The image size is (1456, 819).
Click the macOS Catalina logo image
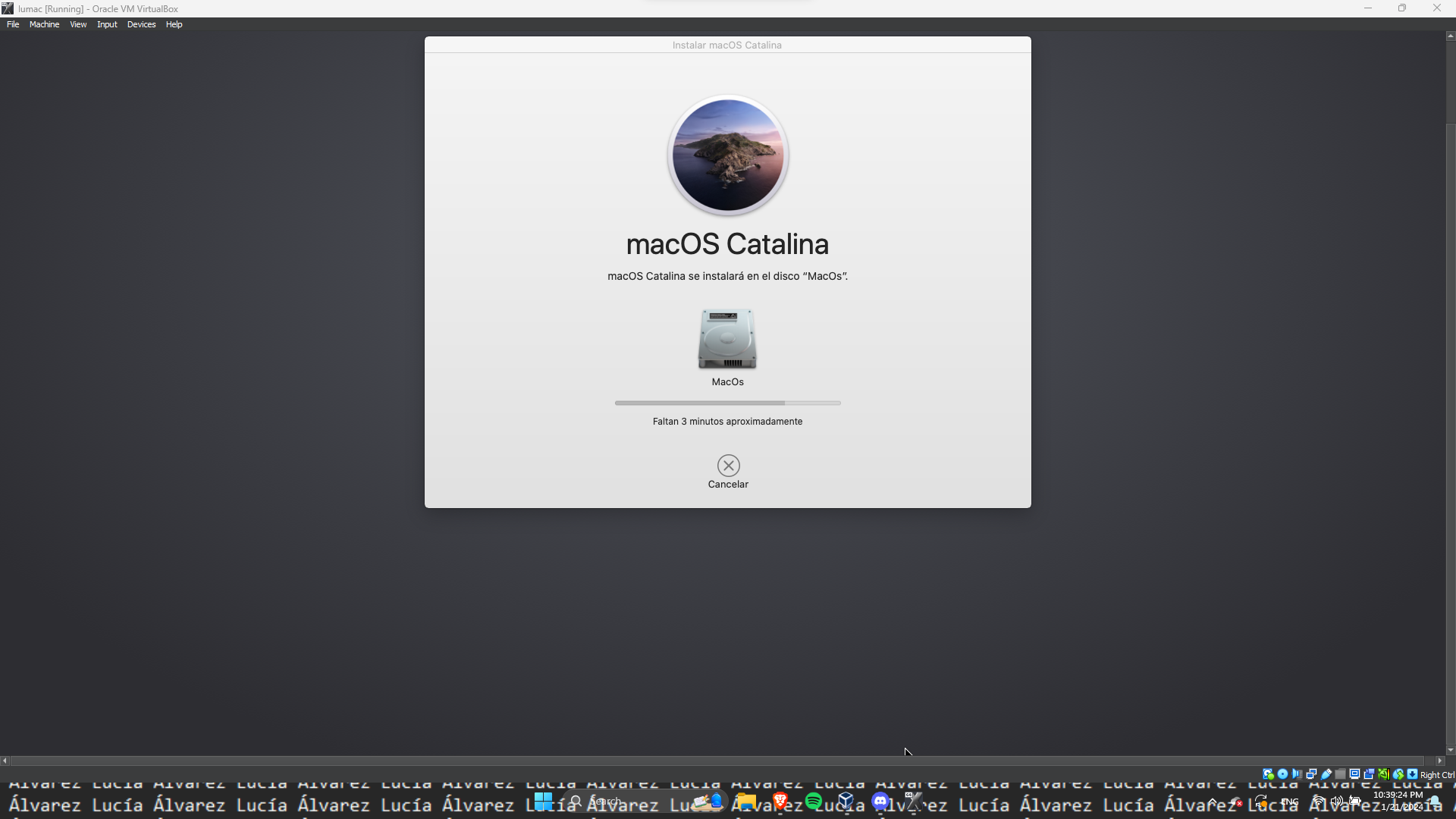pyautogui.click(x=728, y=155)
